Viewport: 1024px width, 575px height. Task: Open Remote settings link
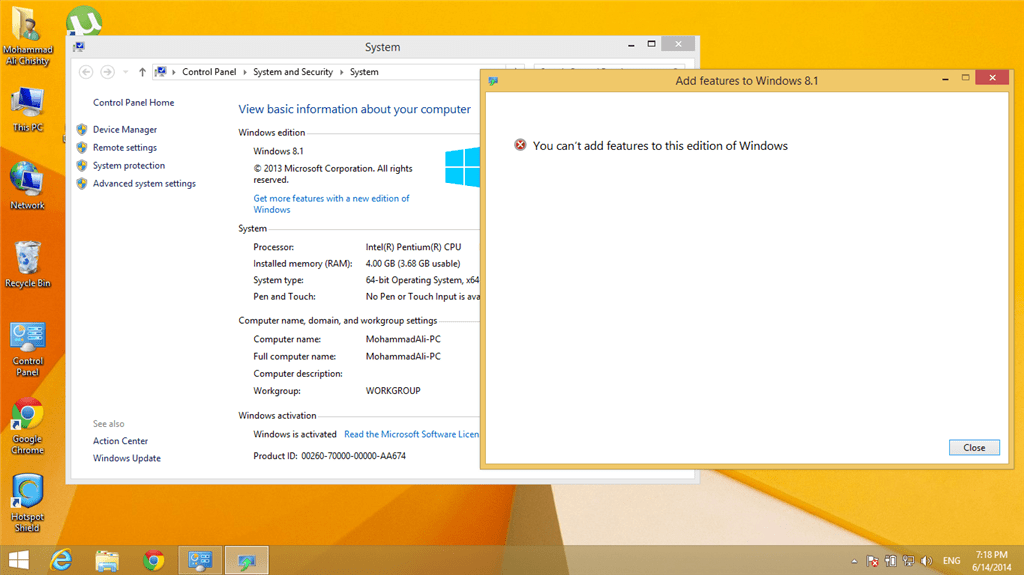coord(125,148)
